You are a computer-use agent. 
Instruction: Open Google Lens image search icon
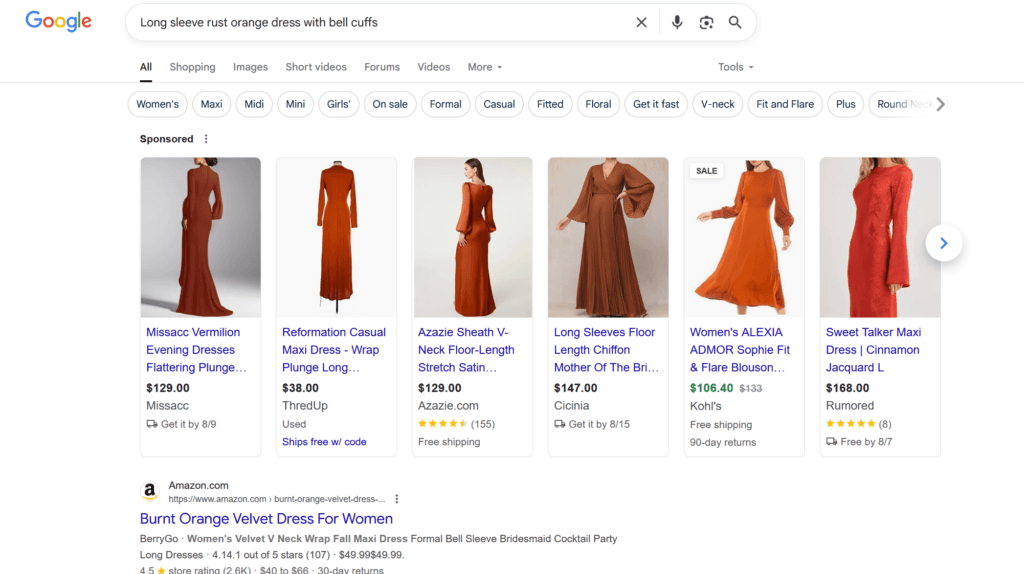706,22
